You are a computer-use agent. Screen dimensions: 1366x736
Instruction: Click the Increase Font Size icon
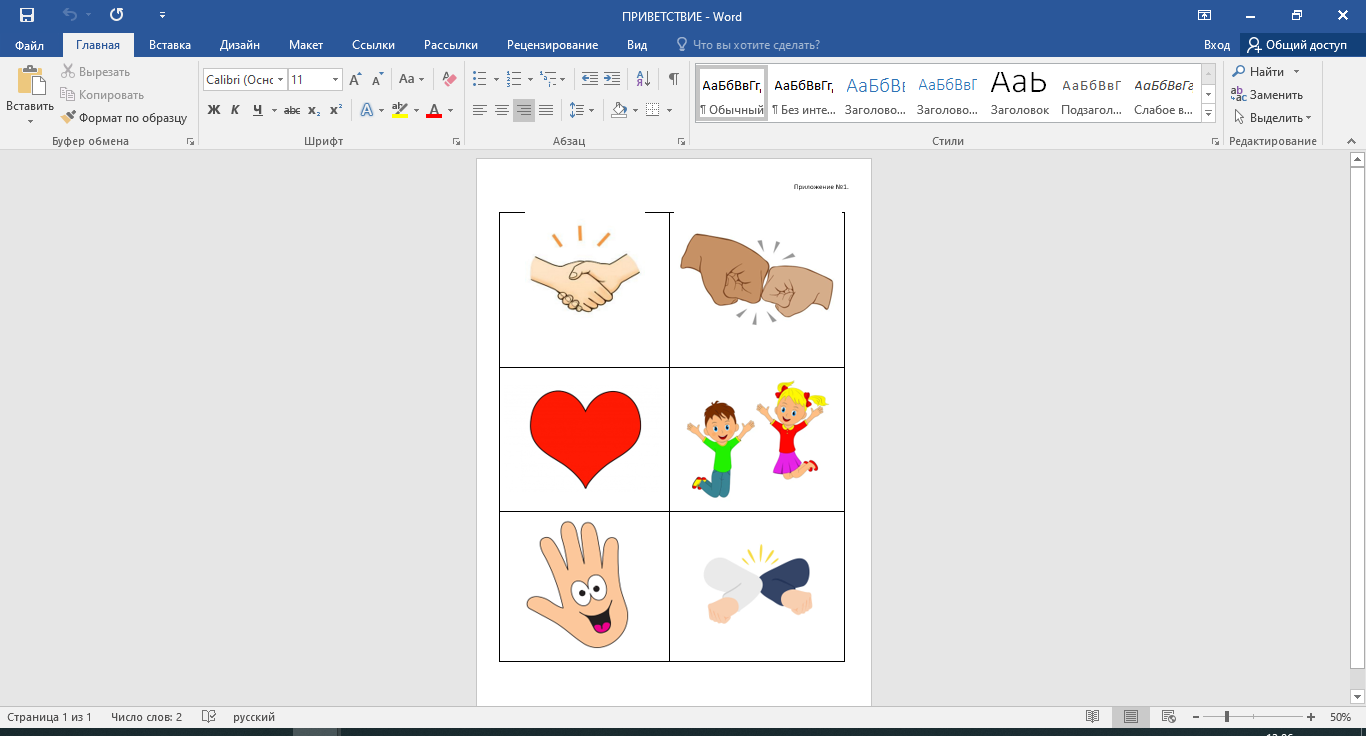tap(355, 79)
